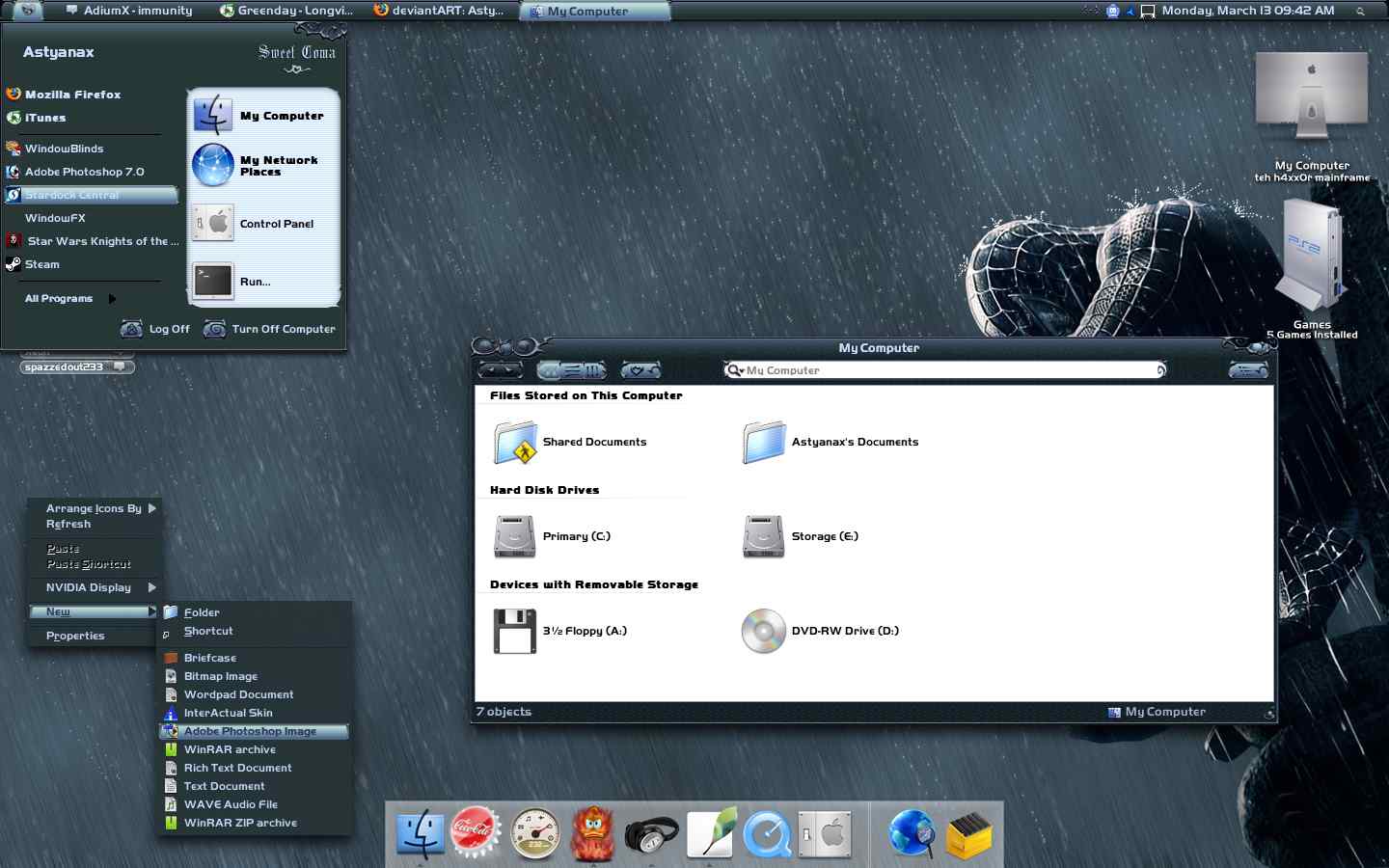Image resolution: width=1389 pixels, height=868 pixels.
Task: Open the System Preferences switch dock icon
Action: tap(826, 833)
